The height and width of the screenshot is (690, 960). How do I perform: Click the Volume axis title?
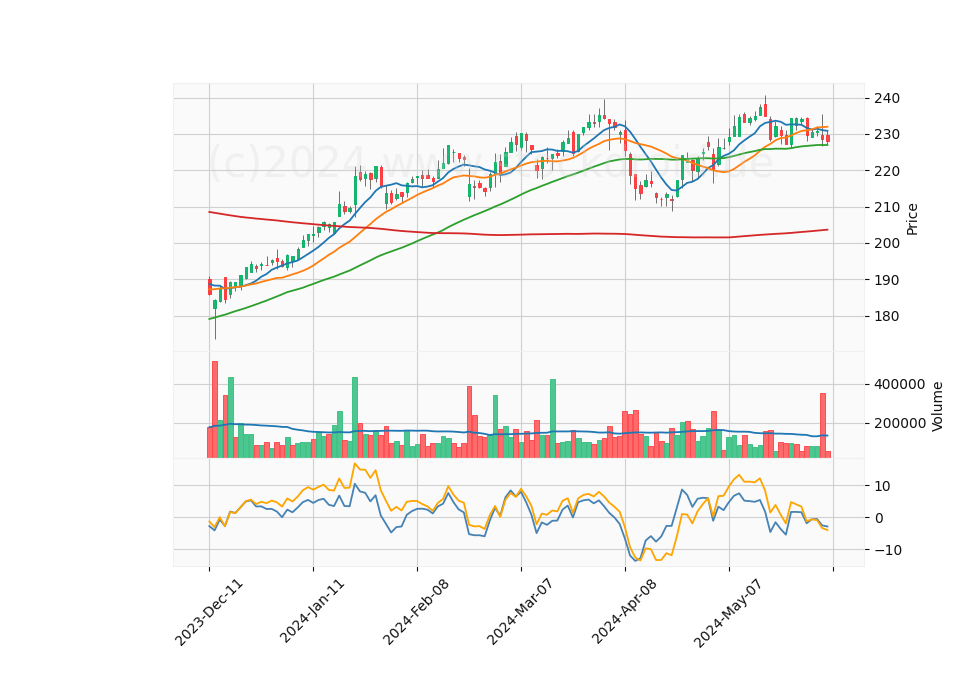pyautogui.click(x=937, y=406)
